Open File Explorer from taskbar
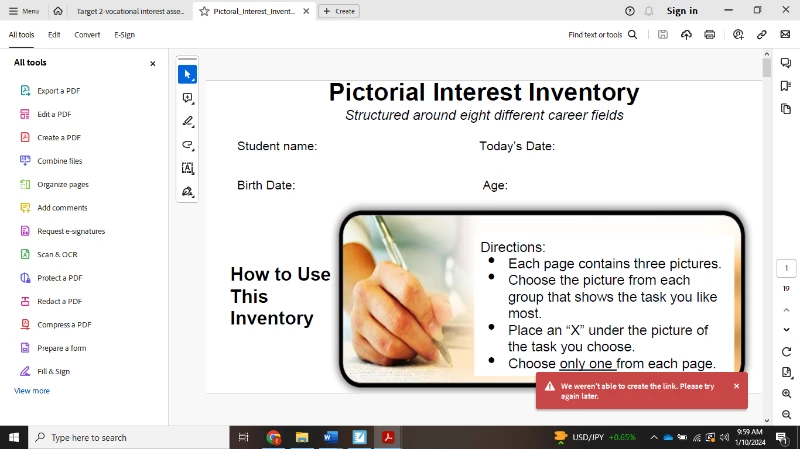The width and height of the screenshot is (800, 449). coord(302,437)
